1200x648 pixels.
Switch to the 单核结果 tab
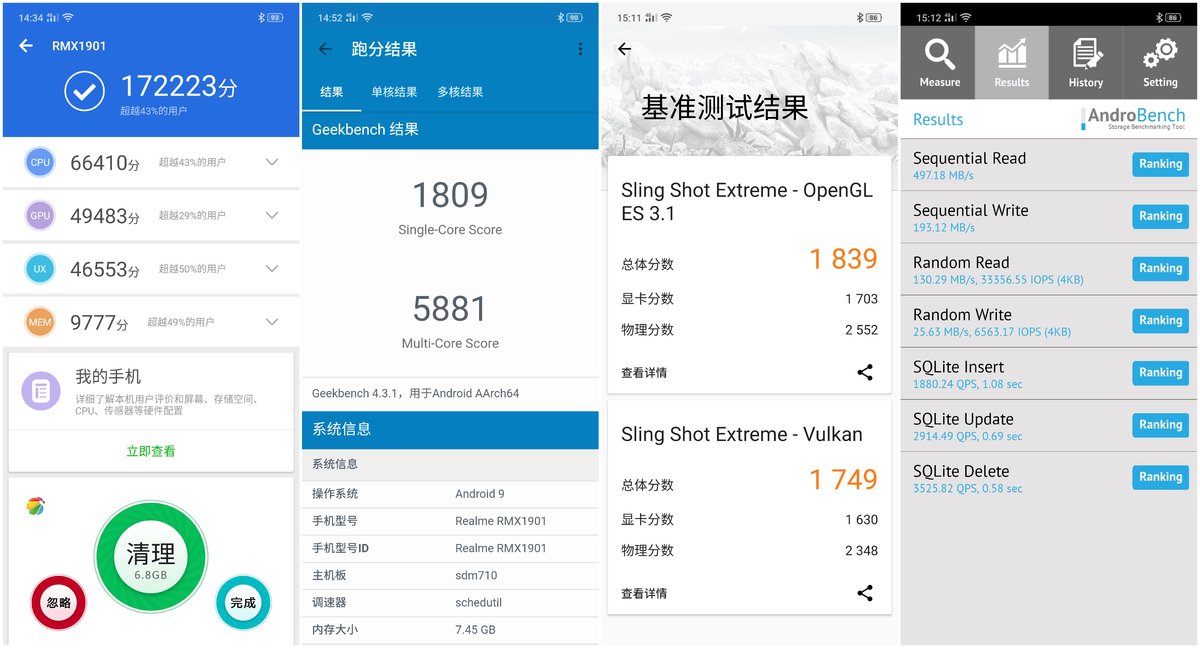[394, 92]
